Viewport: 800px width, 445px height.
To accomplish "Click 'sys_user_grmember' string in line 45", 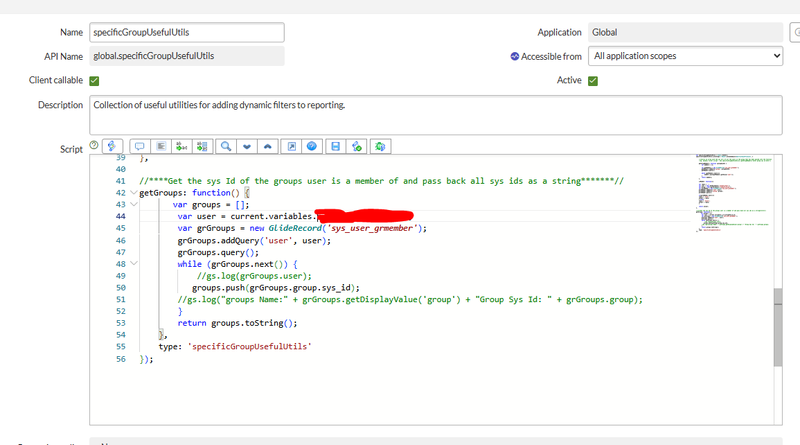I will [x=371, y=228].
